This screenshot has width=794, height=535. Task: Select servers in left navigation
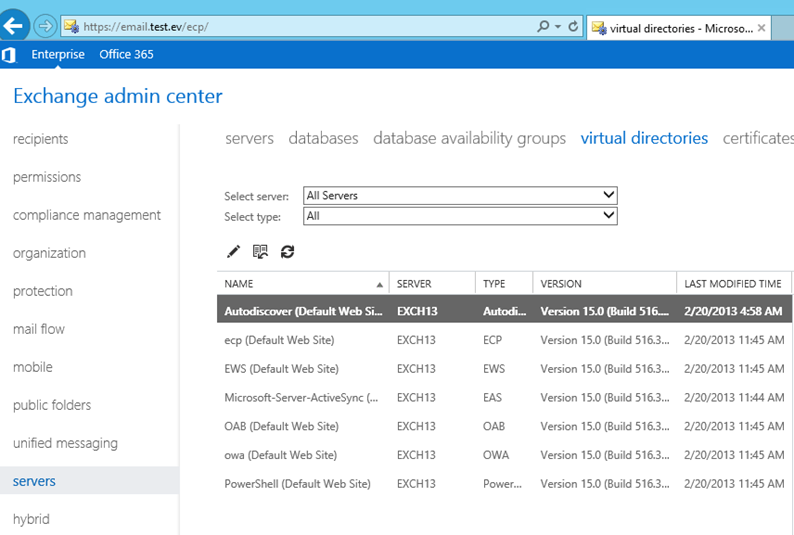coord(89,481)
